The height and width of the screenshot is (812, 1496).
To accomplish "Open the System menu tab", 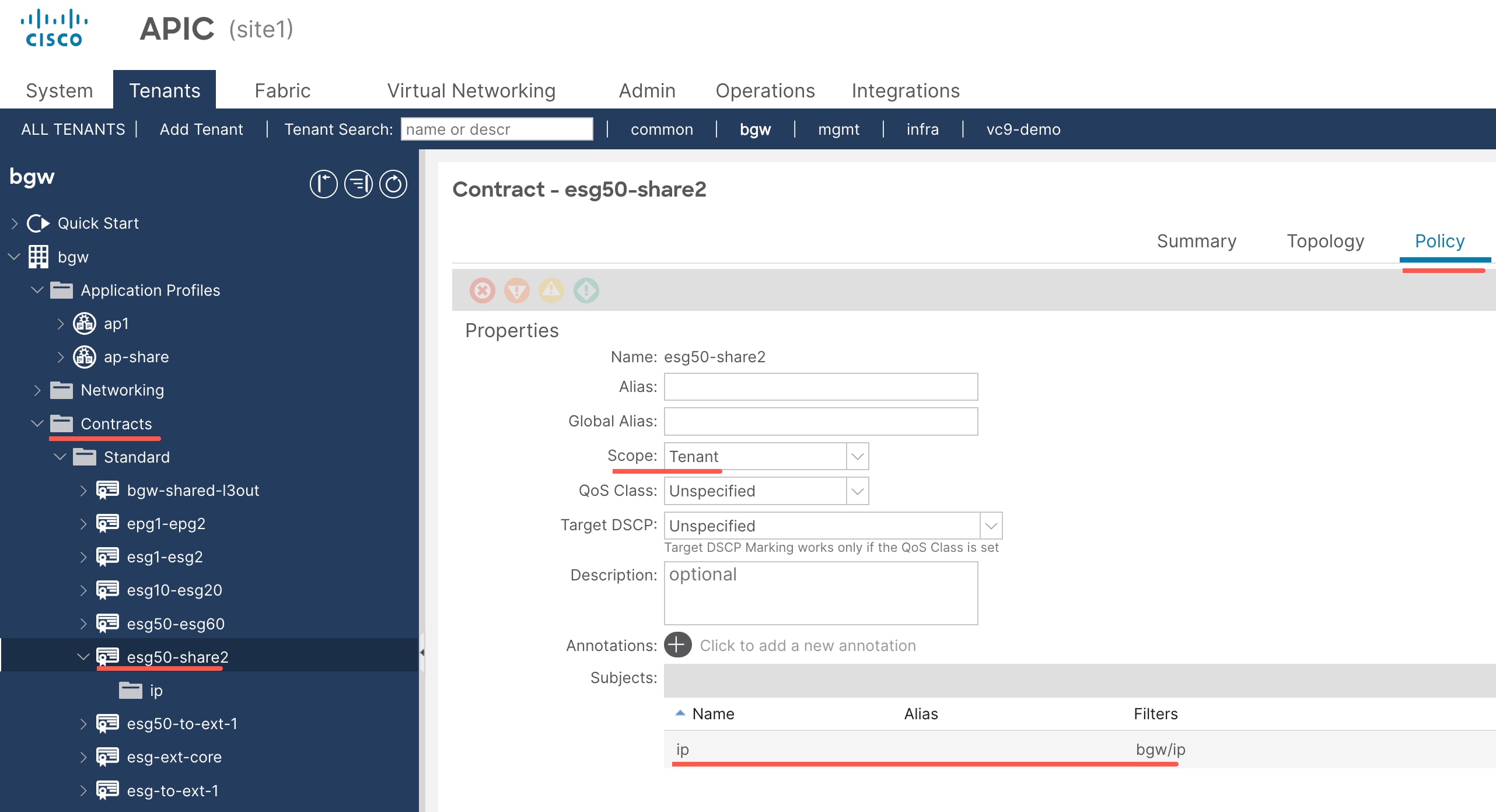I will click(59, 90).
